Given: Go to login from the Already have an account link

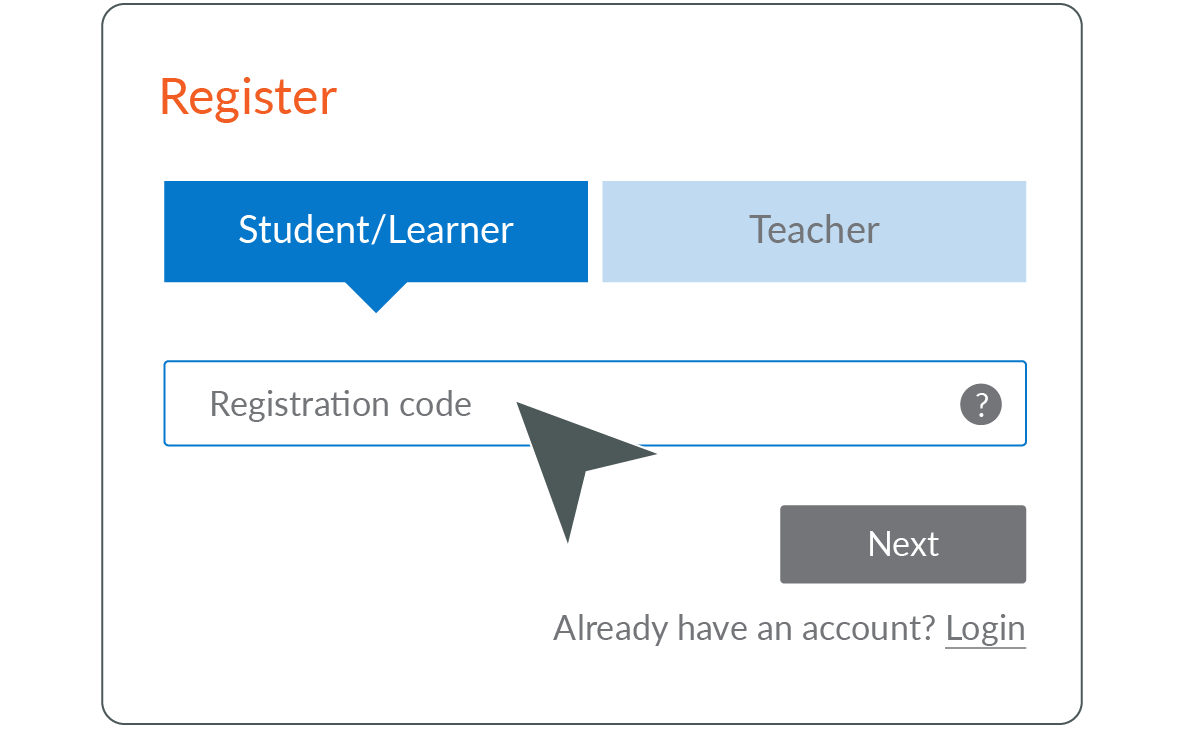Looking at the screenshot, I should point(985,629).
